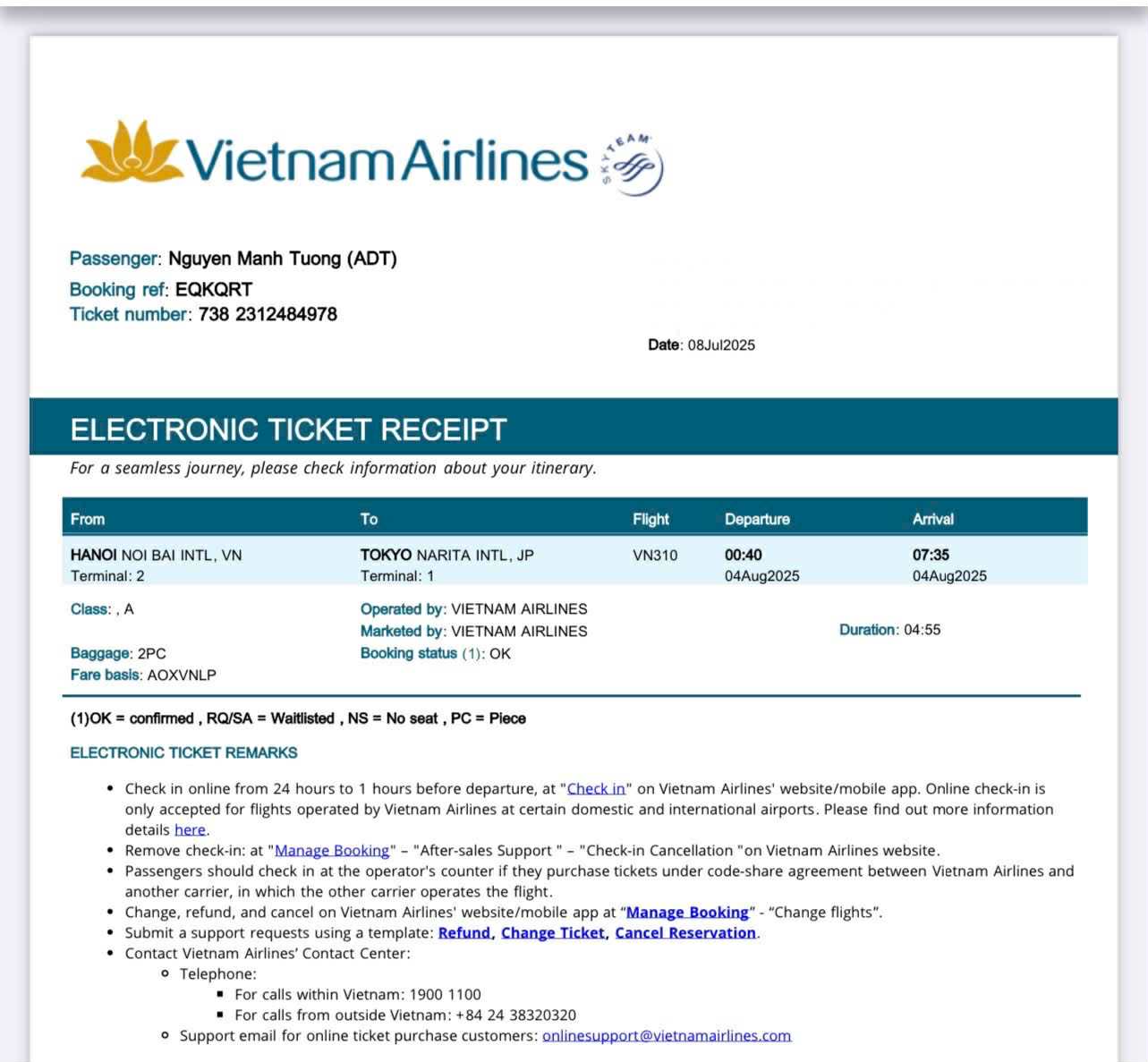This screenshot has width=1148, height=1062.
Task: Open the "Refund" template link
Action: click(464, 933)
